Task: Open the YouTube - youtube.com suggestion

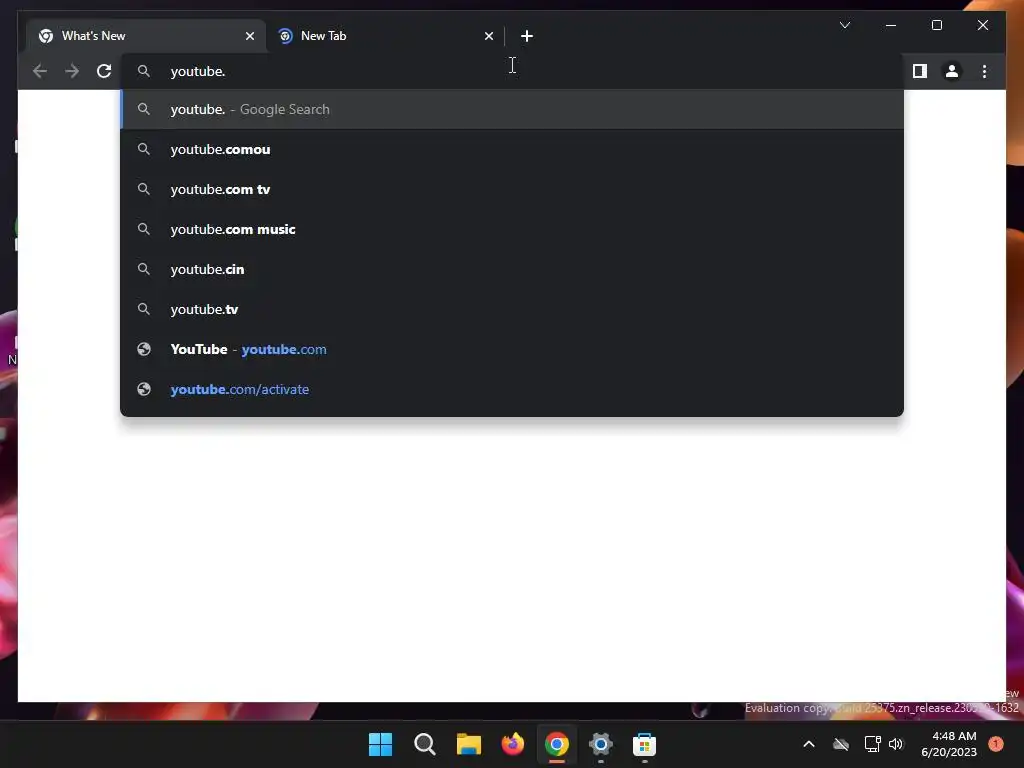Action: 512,349
